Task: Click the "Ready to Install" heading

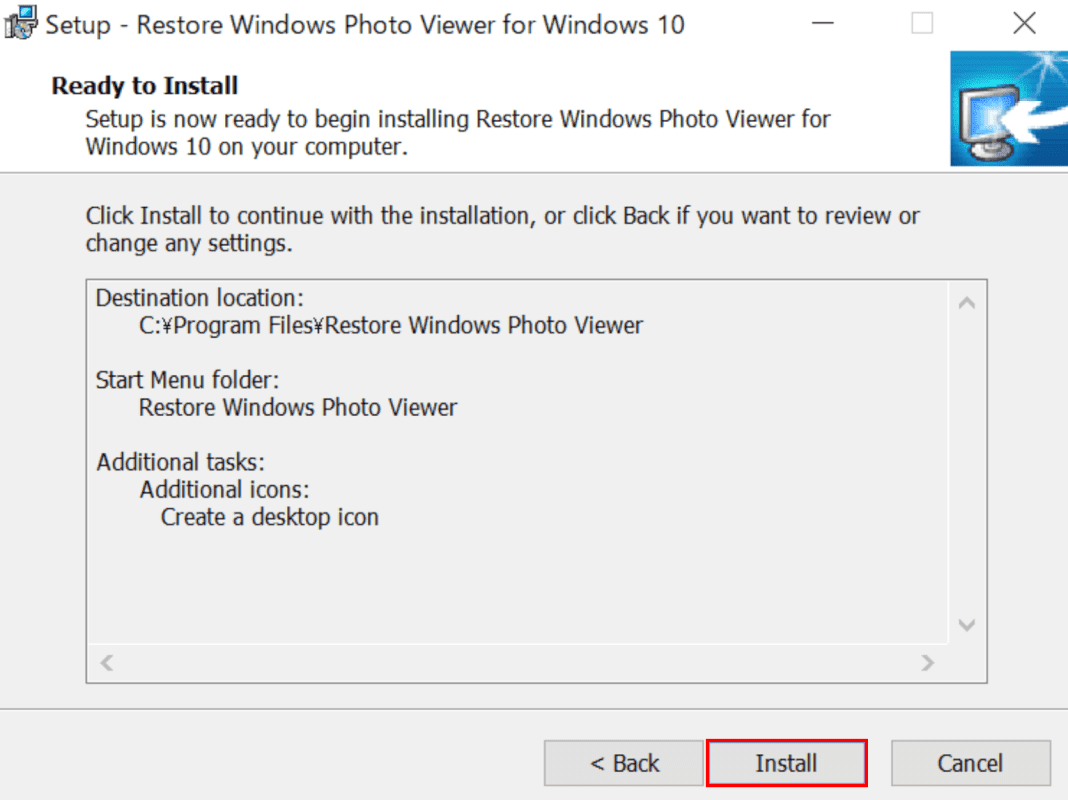Action: (144, 86)
